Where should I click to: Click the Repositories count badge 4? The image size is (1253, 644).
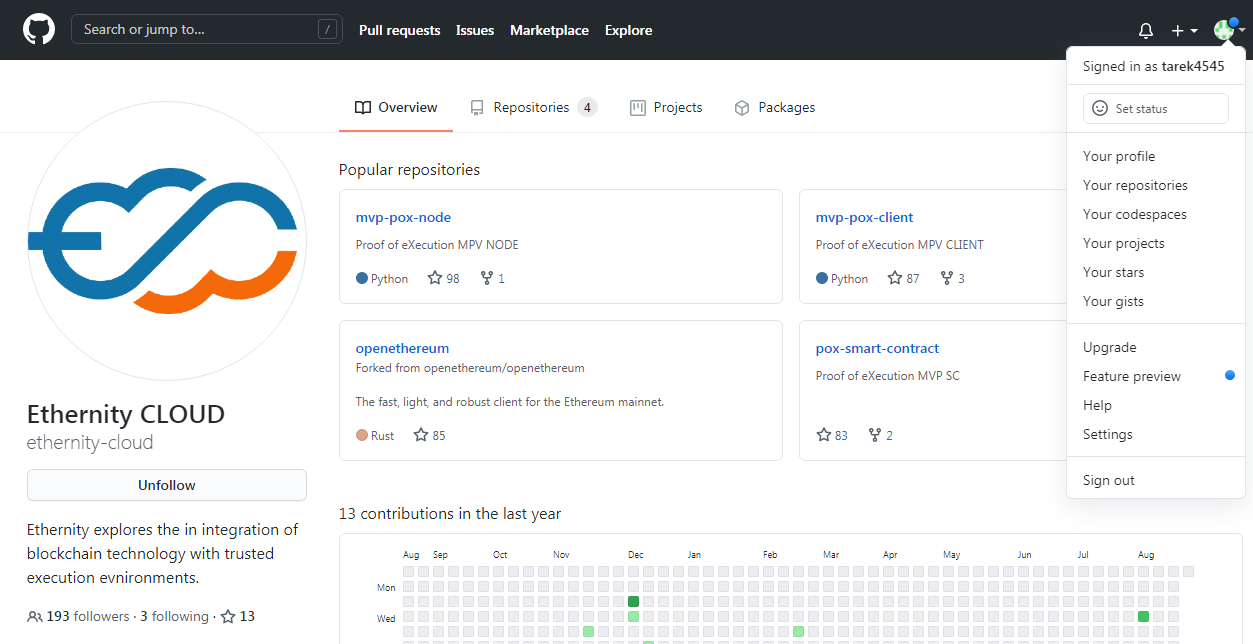[587, 108]
